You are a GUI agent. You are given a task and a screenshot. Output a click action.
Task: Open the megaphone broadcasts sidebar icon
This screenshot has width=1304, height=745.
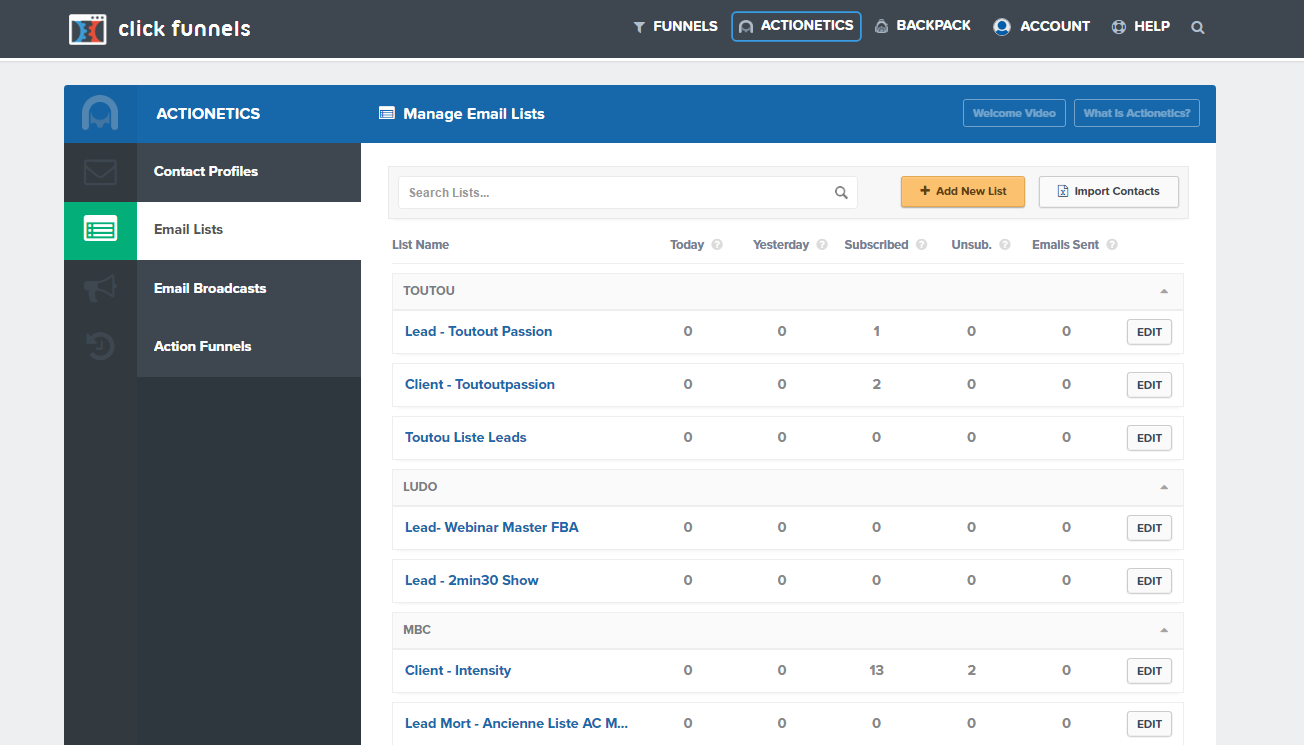click(x=100, y=289)
